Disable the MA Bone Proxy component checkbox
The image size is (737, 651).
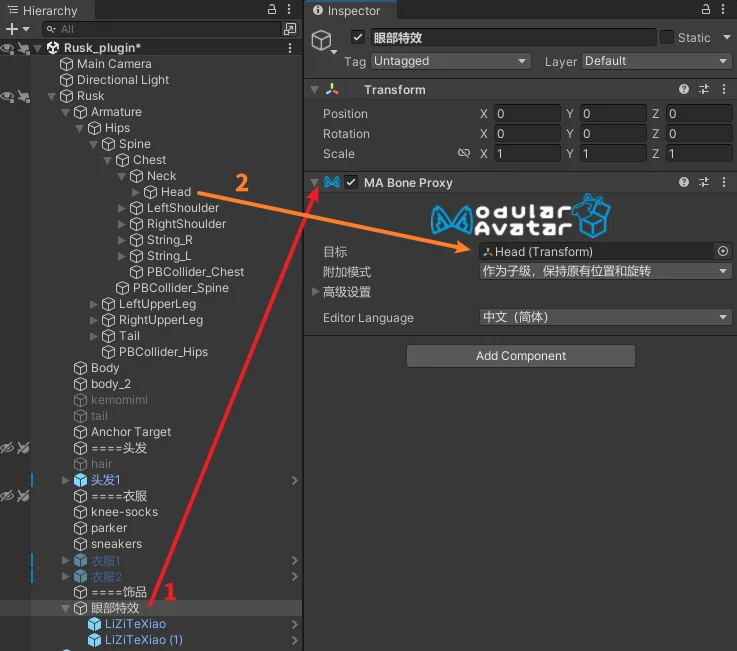(351, 183)
